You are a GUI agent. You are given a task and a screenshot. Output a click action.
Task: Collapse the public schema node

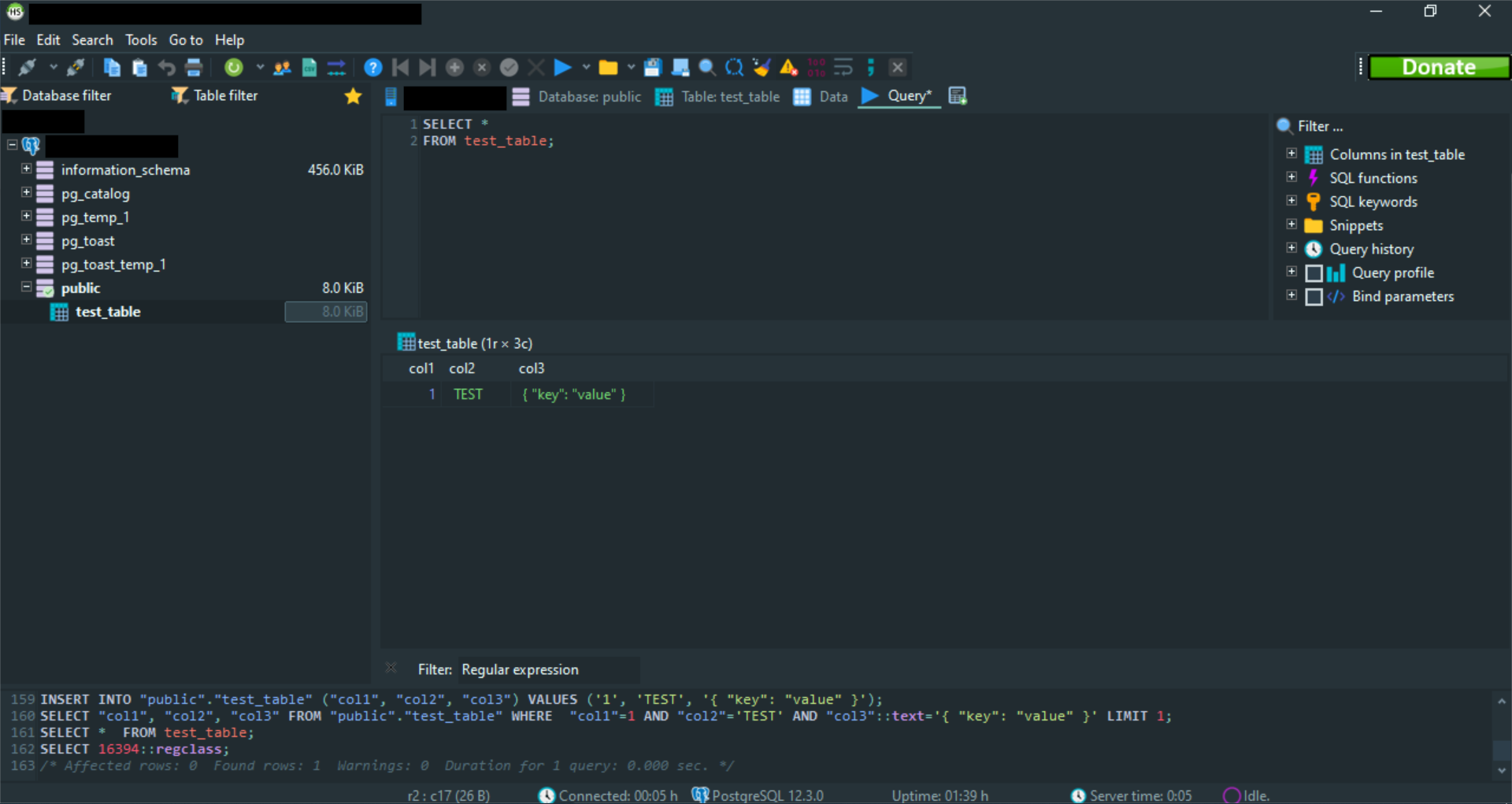(x=26, y=287)
